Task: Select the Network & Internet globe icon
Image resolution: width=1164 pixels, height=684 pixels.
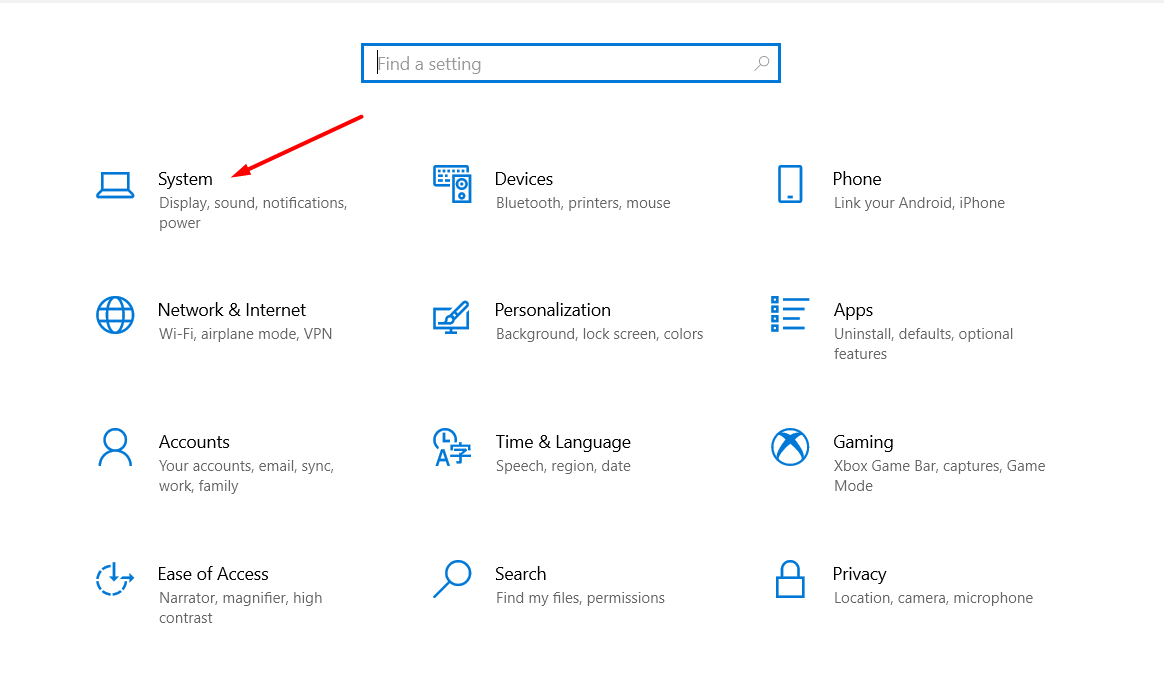Action: coord(115,315)
